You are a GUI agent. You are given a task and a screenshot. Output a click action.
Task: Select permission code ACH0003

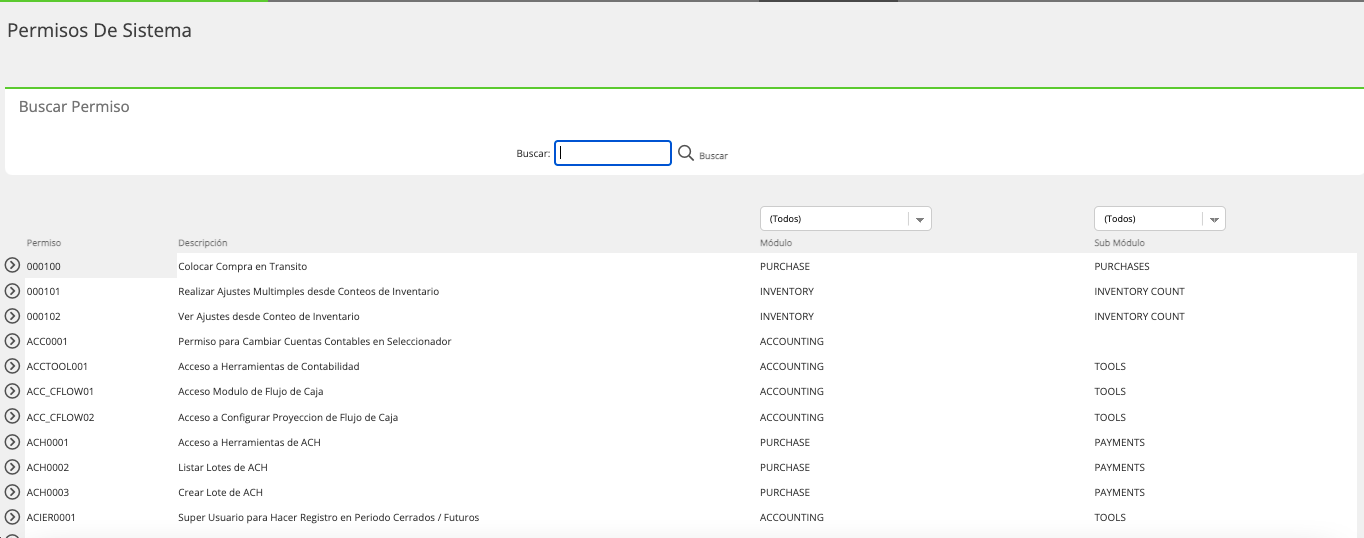click(x=48, y=493)
